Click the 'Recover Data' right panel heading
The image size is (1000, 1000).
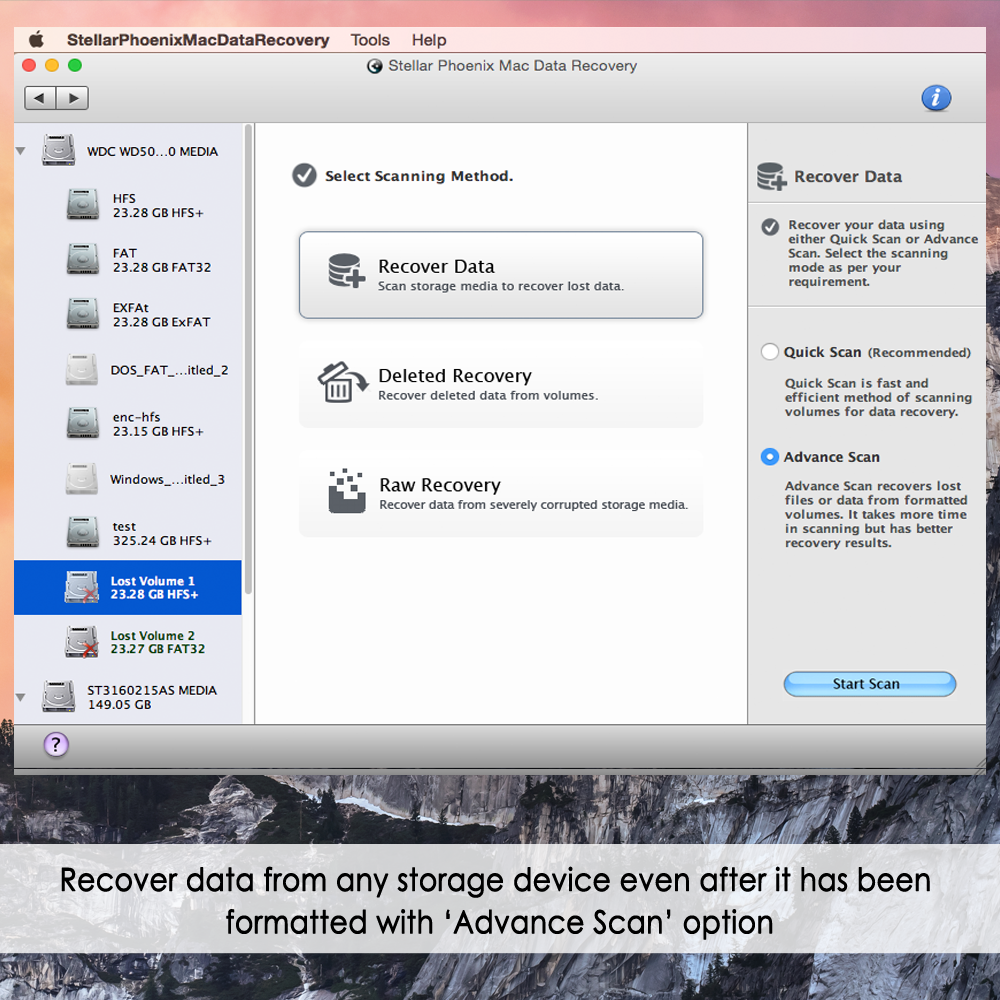click(x=848, y=177)
